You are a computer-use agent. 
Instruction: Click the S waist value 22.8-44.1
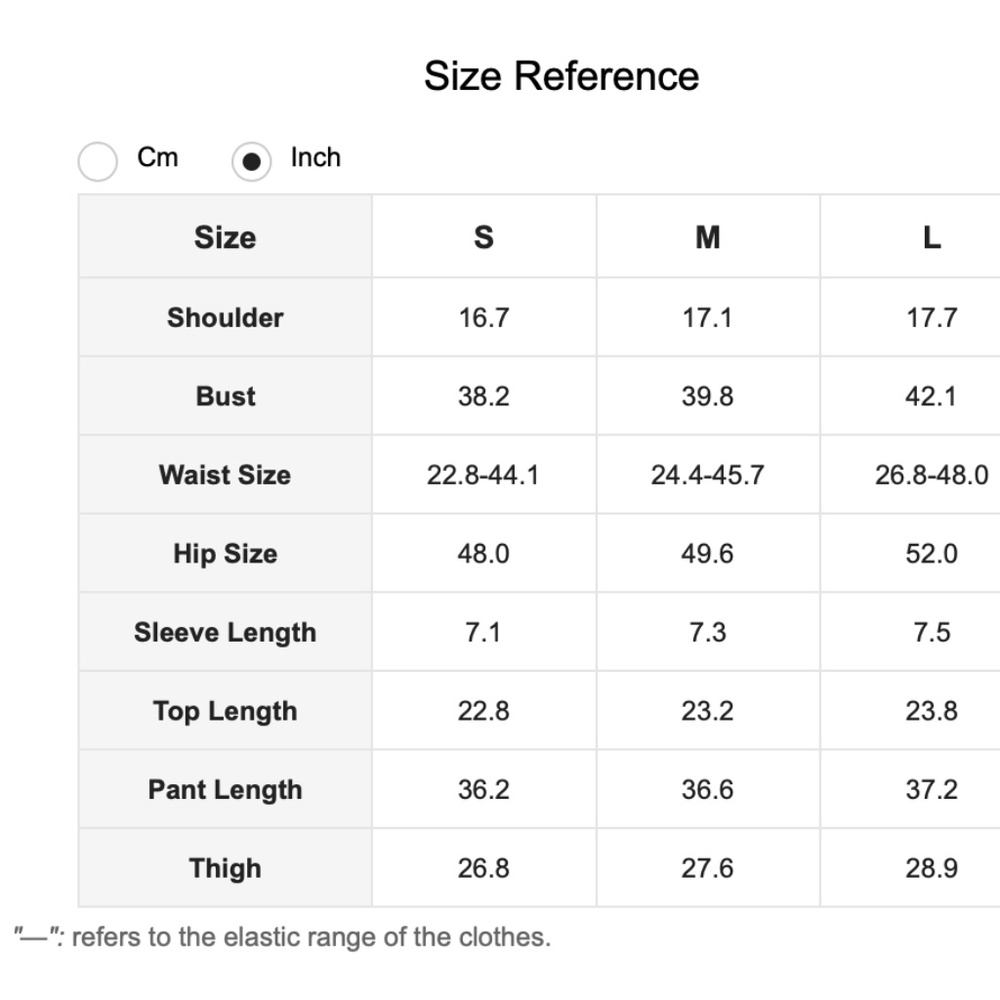(483, 475)
